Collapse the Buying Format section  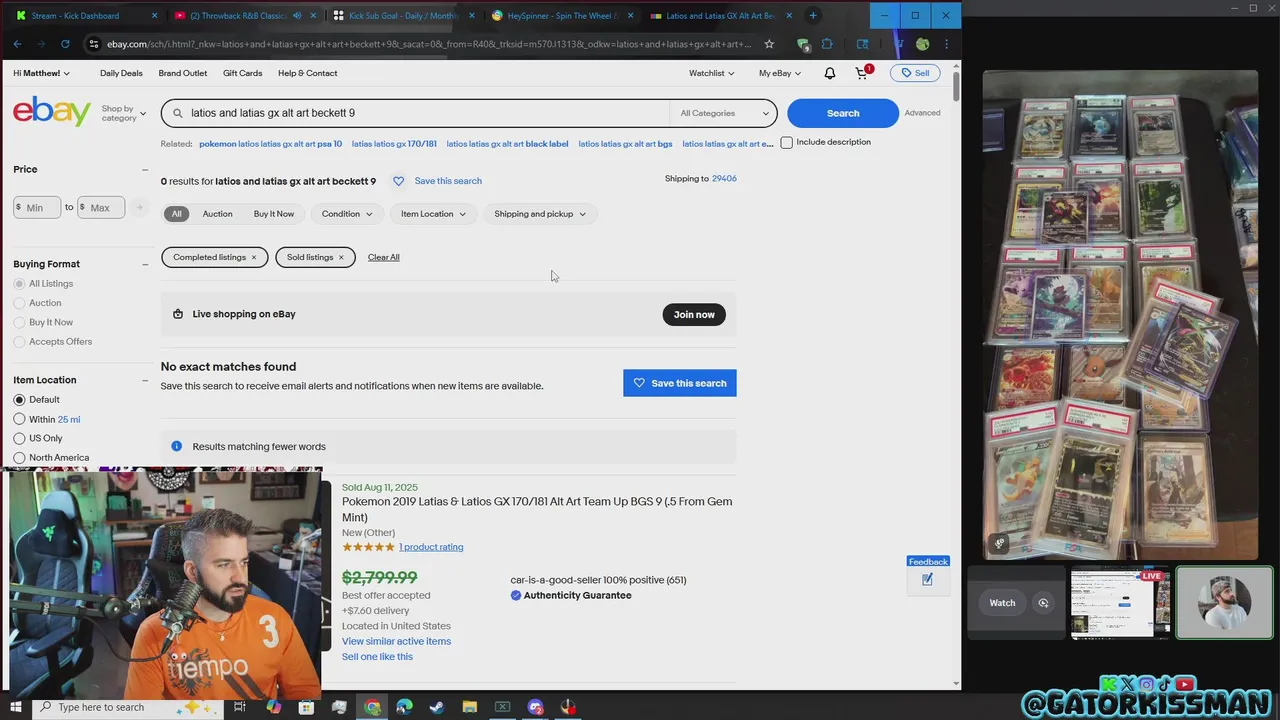145,264
